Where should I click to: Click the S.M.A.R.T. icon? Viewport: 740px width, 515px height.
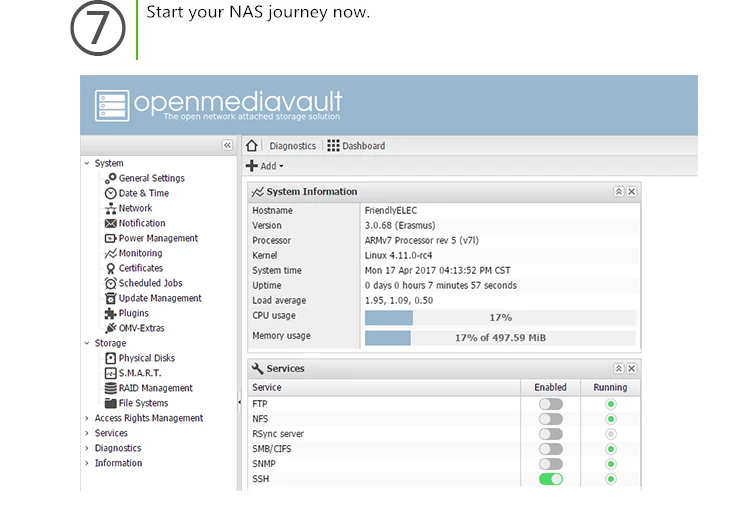(110, 373)
